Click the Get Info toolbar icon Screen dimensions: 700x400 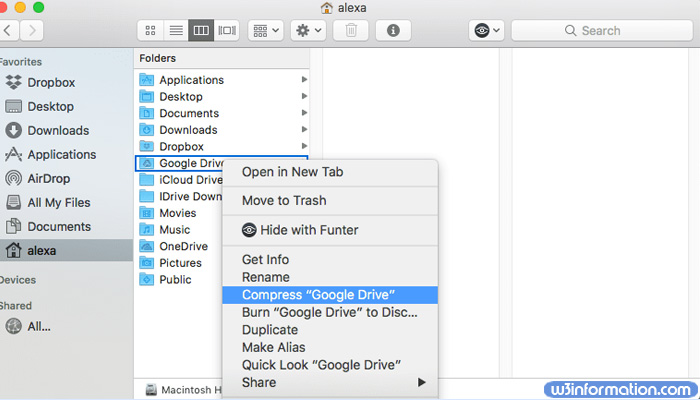pos(393,30)
